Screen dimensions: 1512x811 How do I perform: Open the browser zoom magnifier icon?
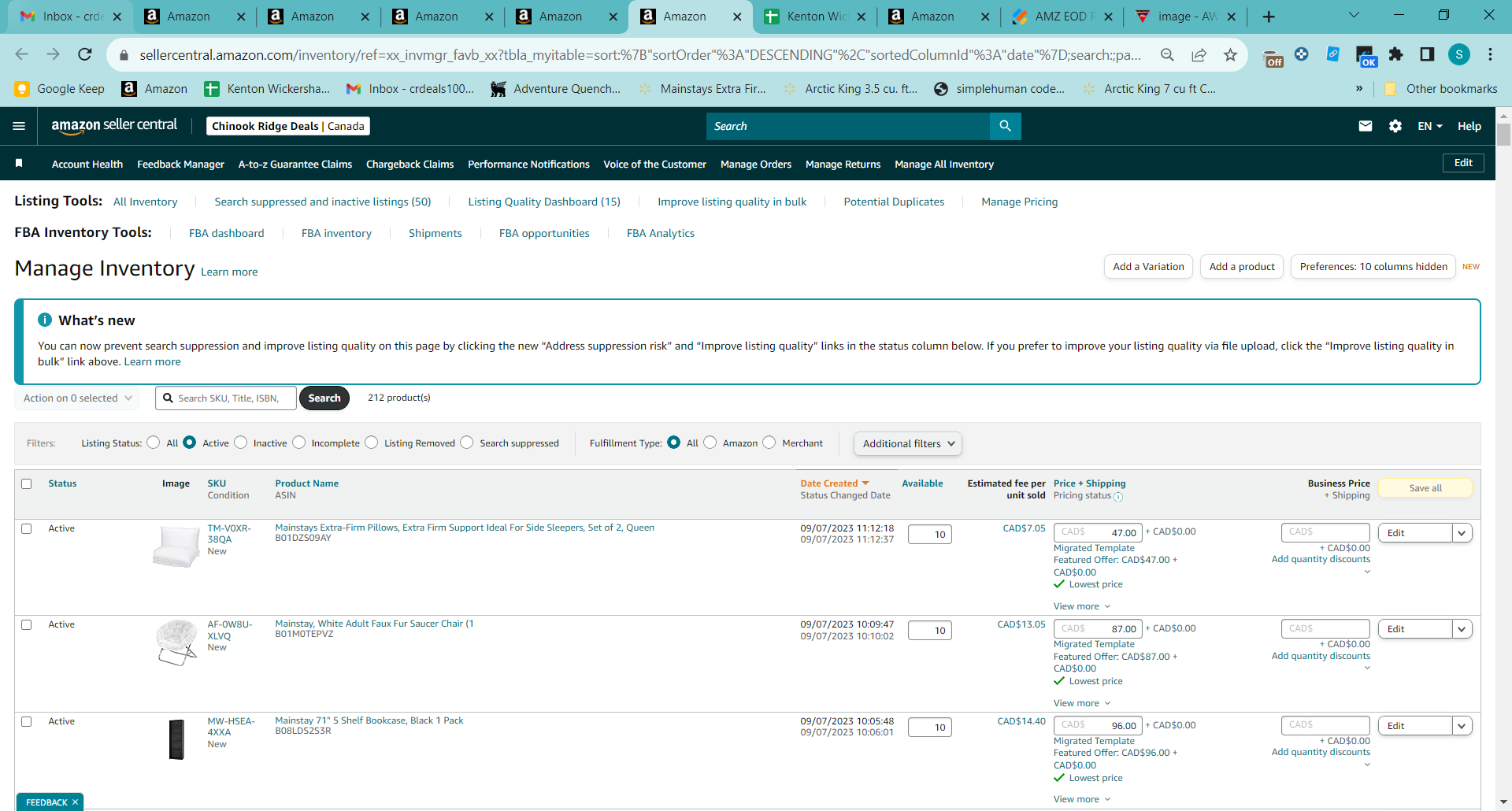tap(1167, 54)
